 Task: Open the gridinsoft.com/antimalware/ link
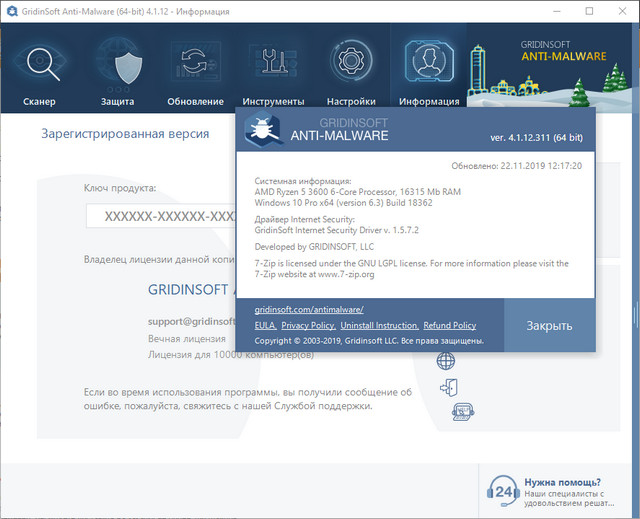(308, 310)
